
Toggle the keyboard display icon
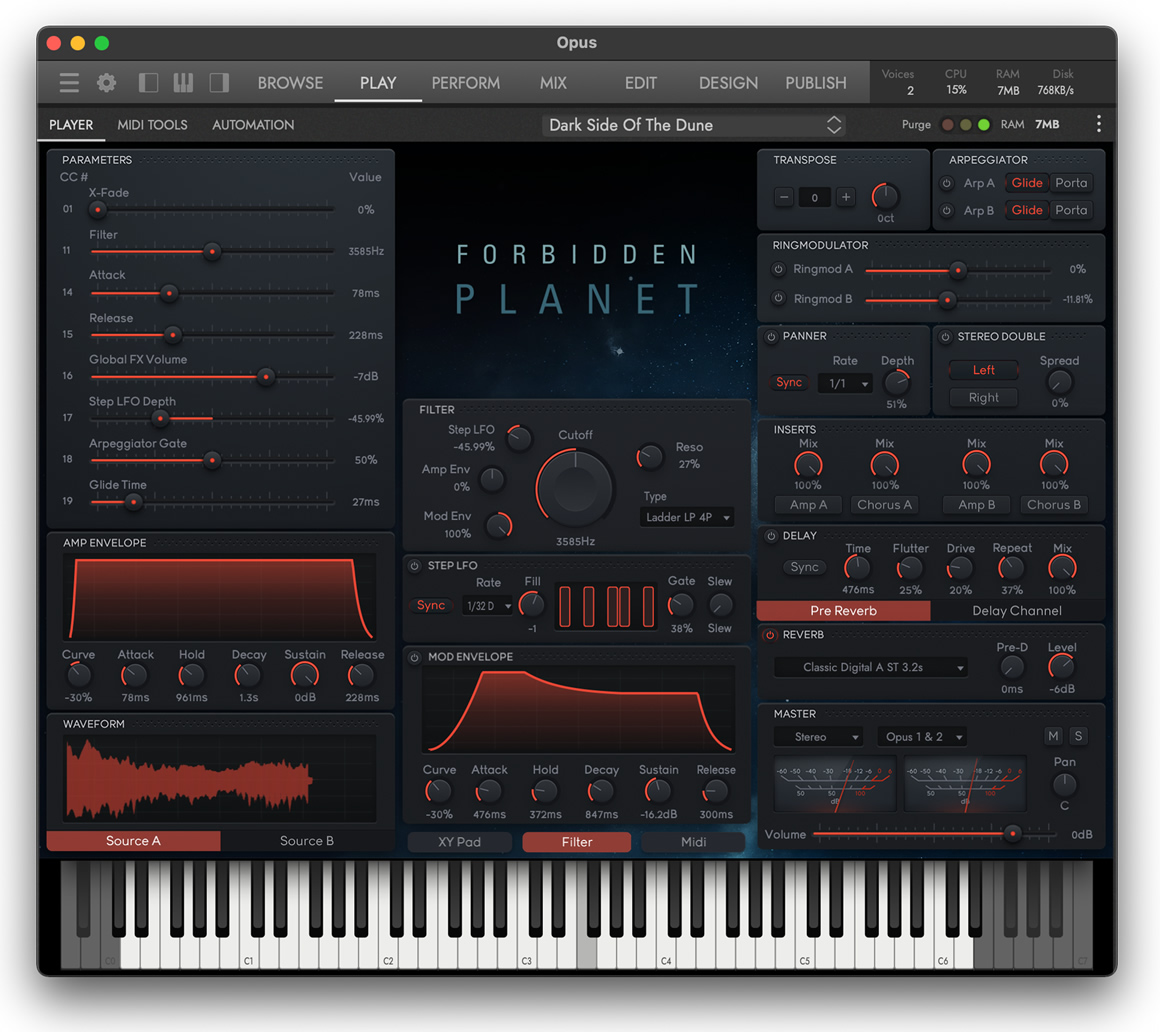tap(183, 83)
